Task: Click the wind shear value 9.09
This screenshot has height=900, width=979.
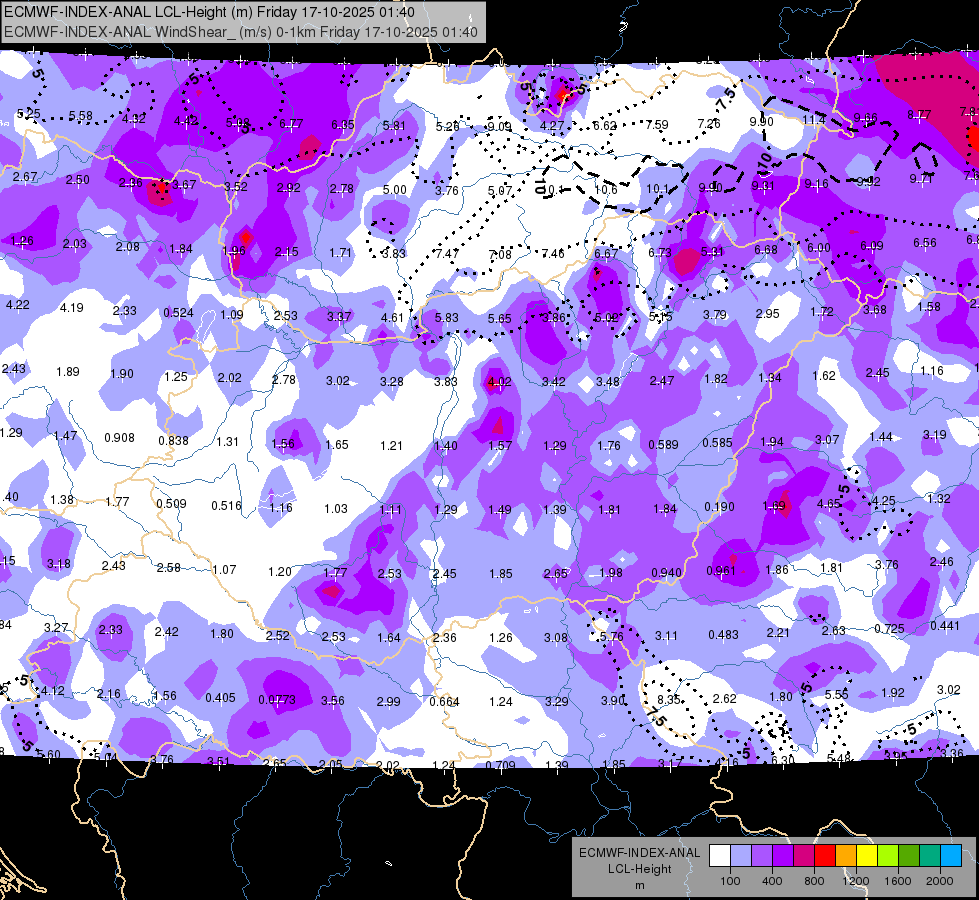Action: [499, 127]
